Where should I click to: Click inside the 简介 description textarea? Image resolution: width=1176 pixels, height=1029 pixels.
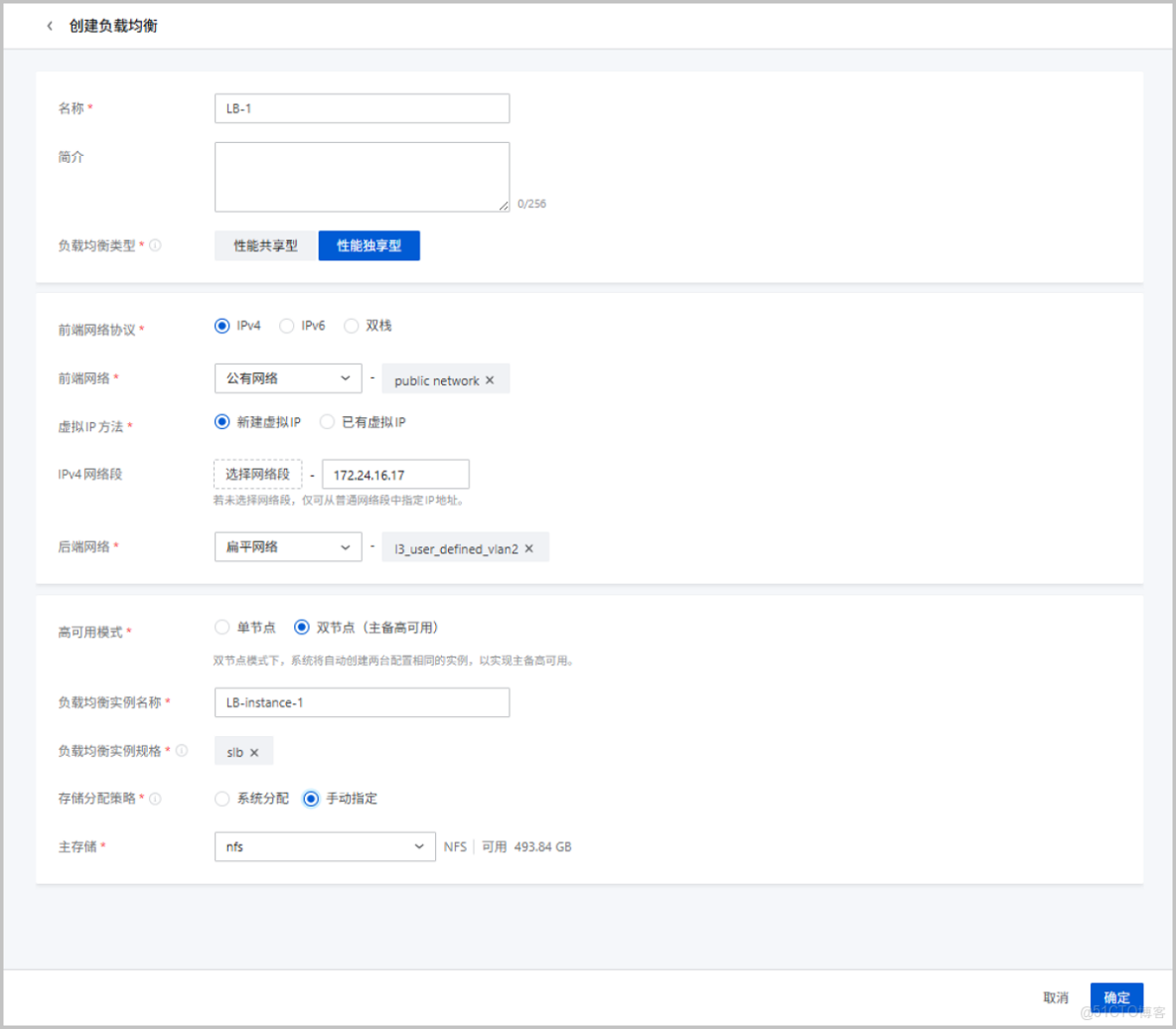click(x=361, y=175)
